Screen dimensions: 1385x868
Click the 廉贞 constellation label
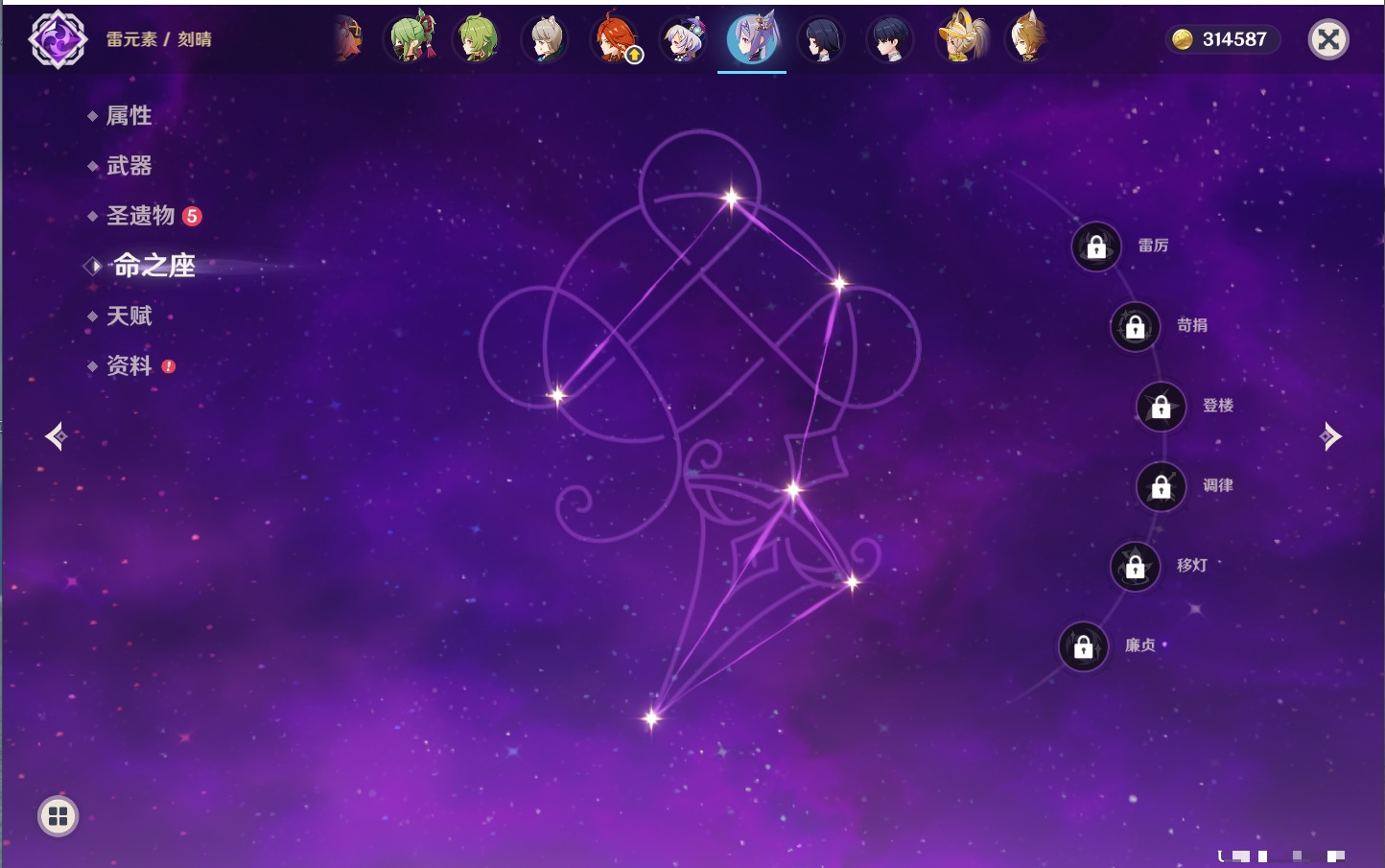coord(1140,645)
